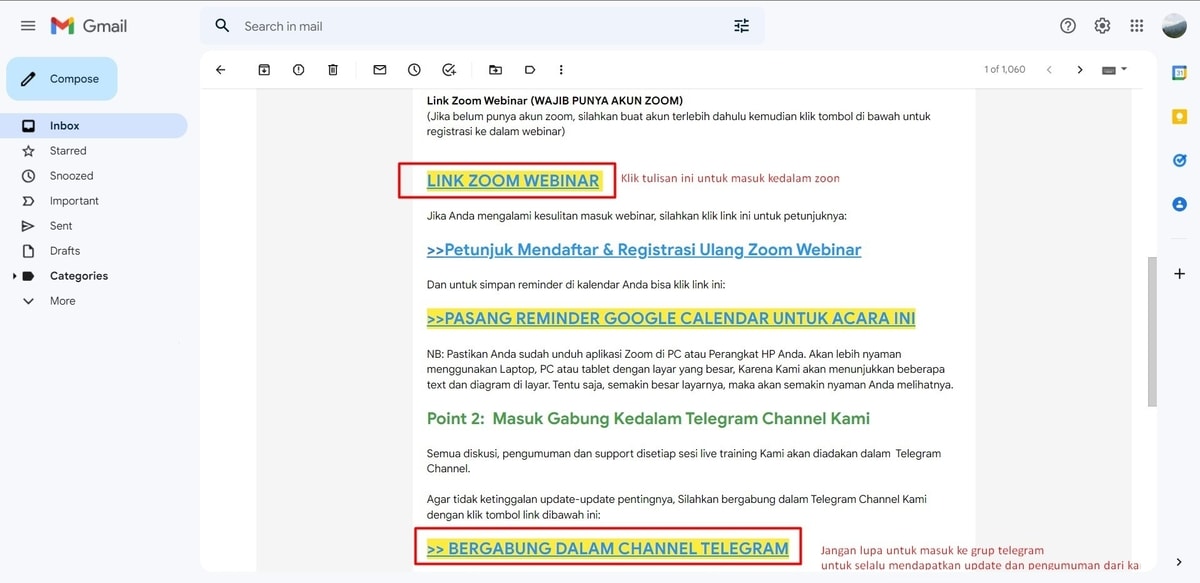The image size is (1200, 583).
Task: Open the More options three-dot menu
Action: [561, 70]
